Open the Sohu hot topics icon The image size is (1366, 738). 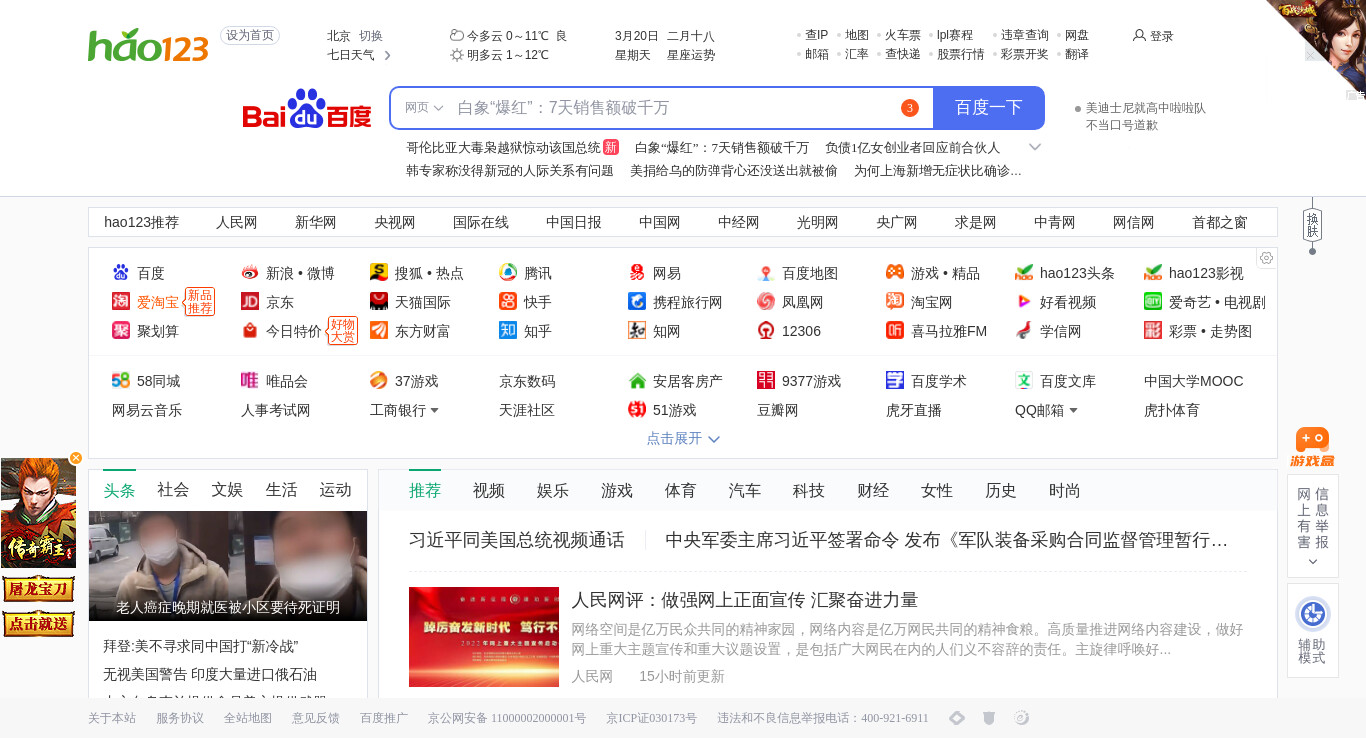379,273
